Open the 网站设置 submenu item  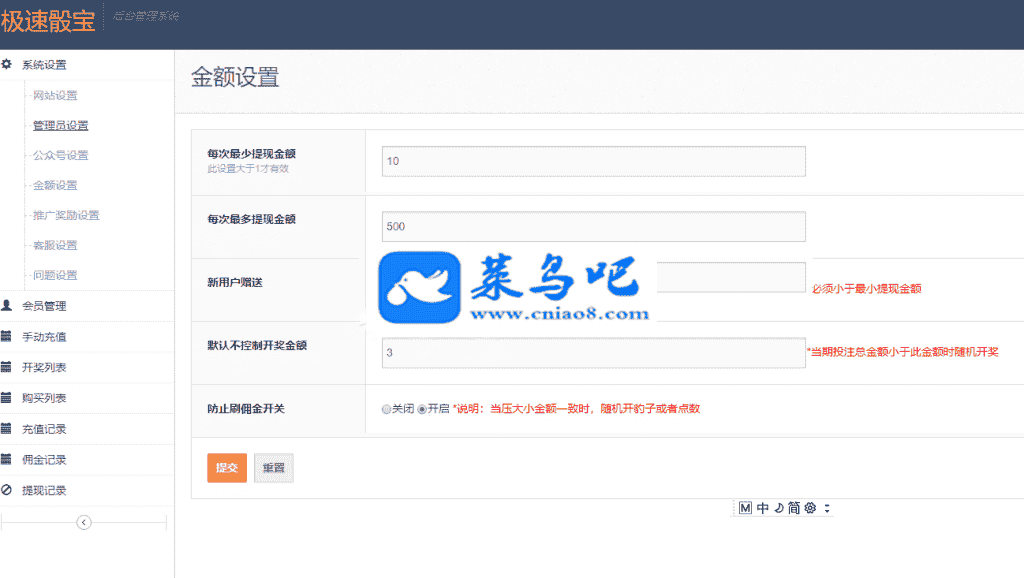tap(55, 96)
